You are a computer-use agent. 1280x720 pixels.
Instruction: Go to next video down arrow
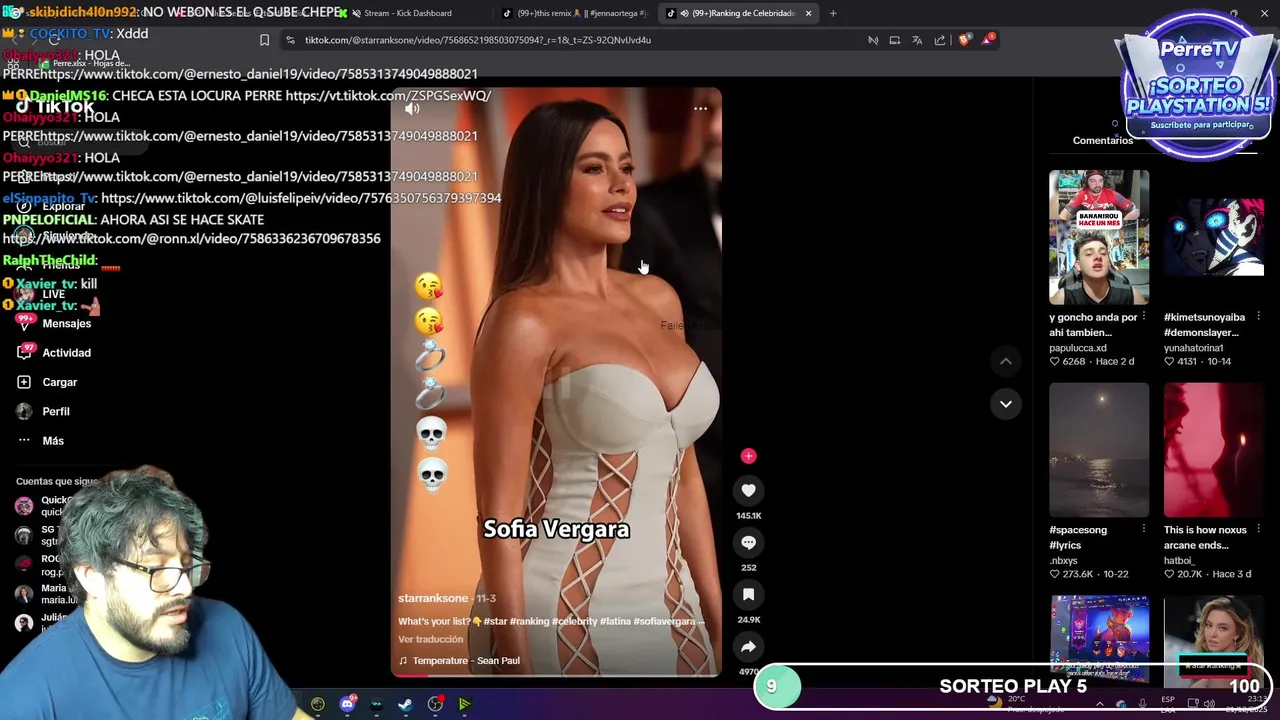pos(1006,404)
